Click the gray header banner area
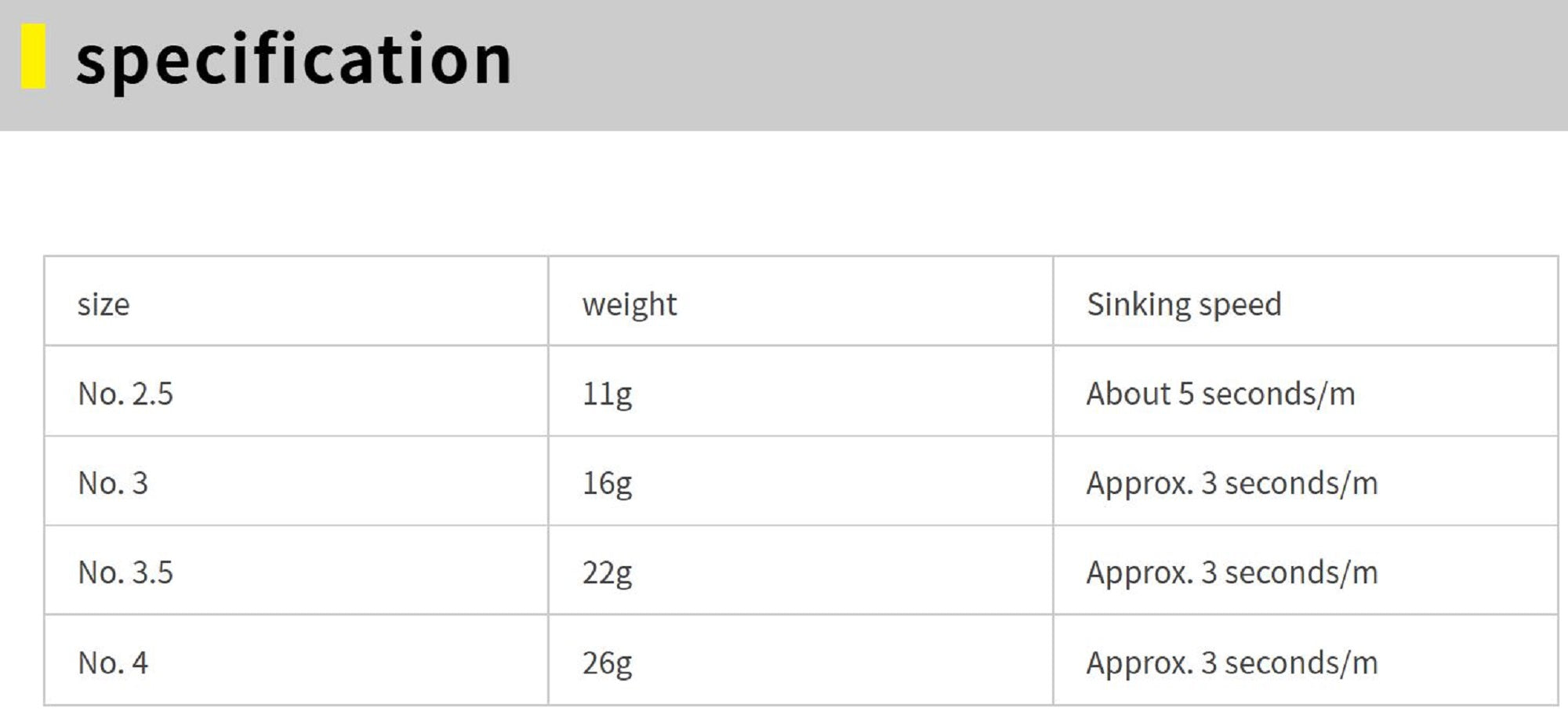 (x=1019, y=64)
